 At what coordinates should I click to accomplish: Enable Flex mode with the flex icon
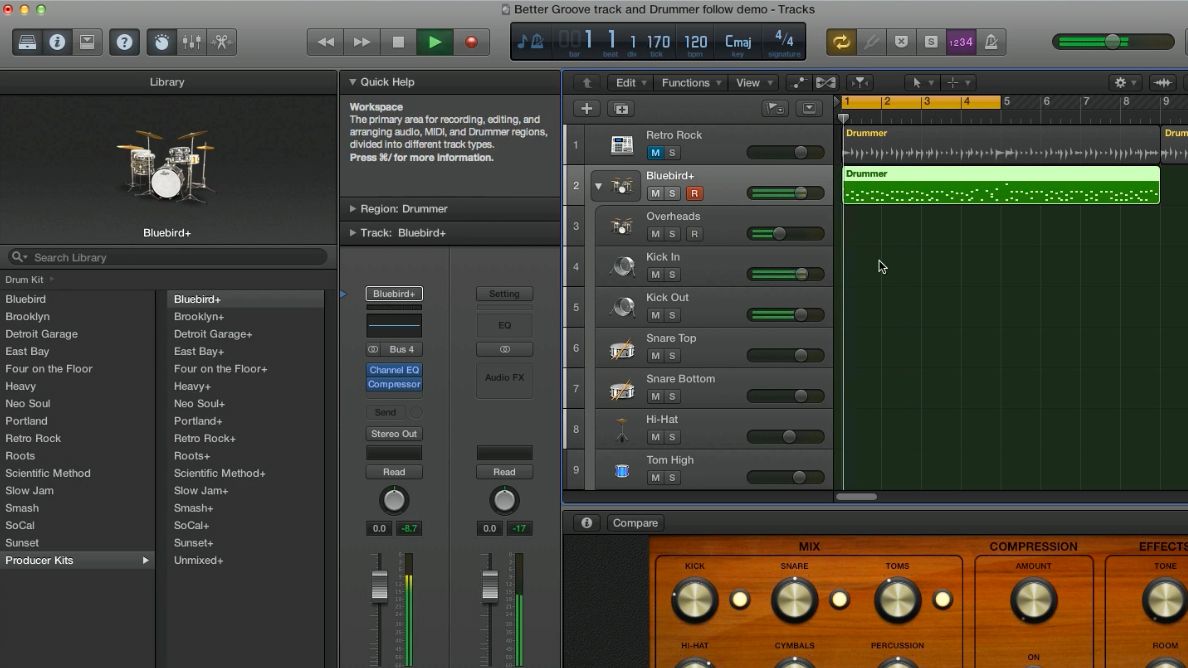(x=826, y=82)
